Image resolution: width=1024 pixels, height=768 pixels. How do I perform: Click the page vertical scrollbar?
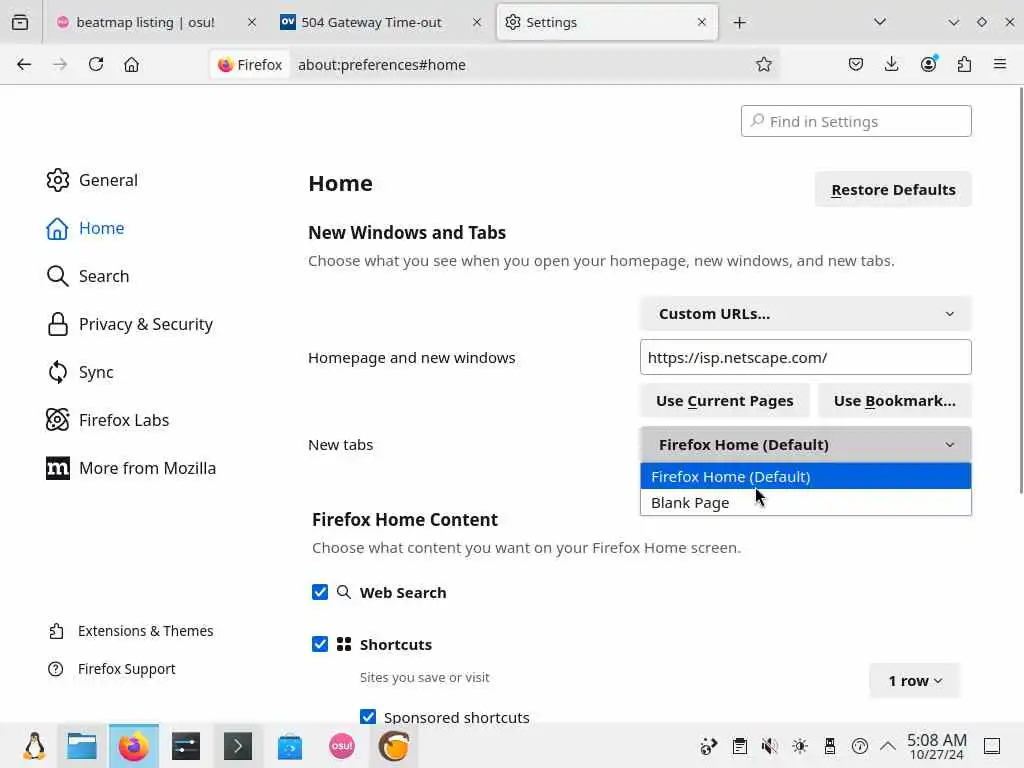point(1020,291)
